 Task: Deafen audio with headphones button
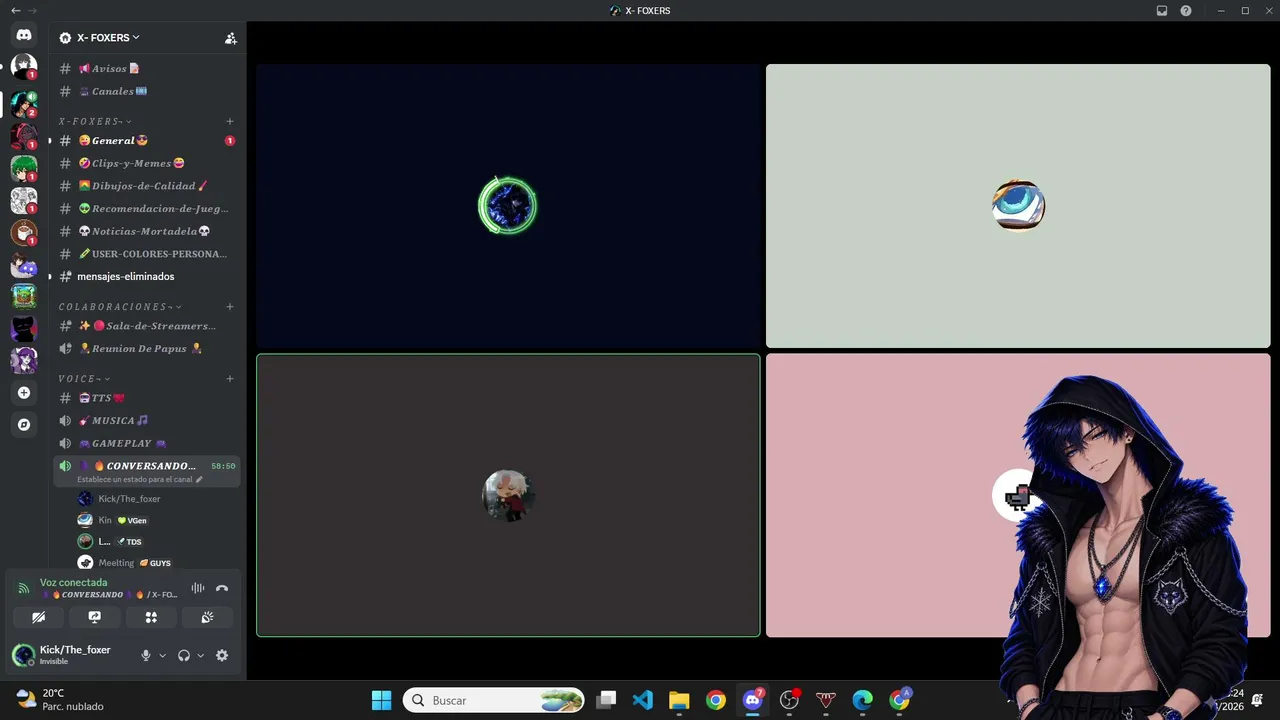point(184,655)
